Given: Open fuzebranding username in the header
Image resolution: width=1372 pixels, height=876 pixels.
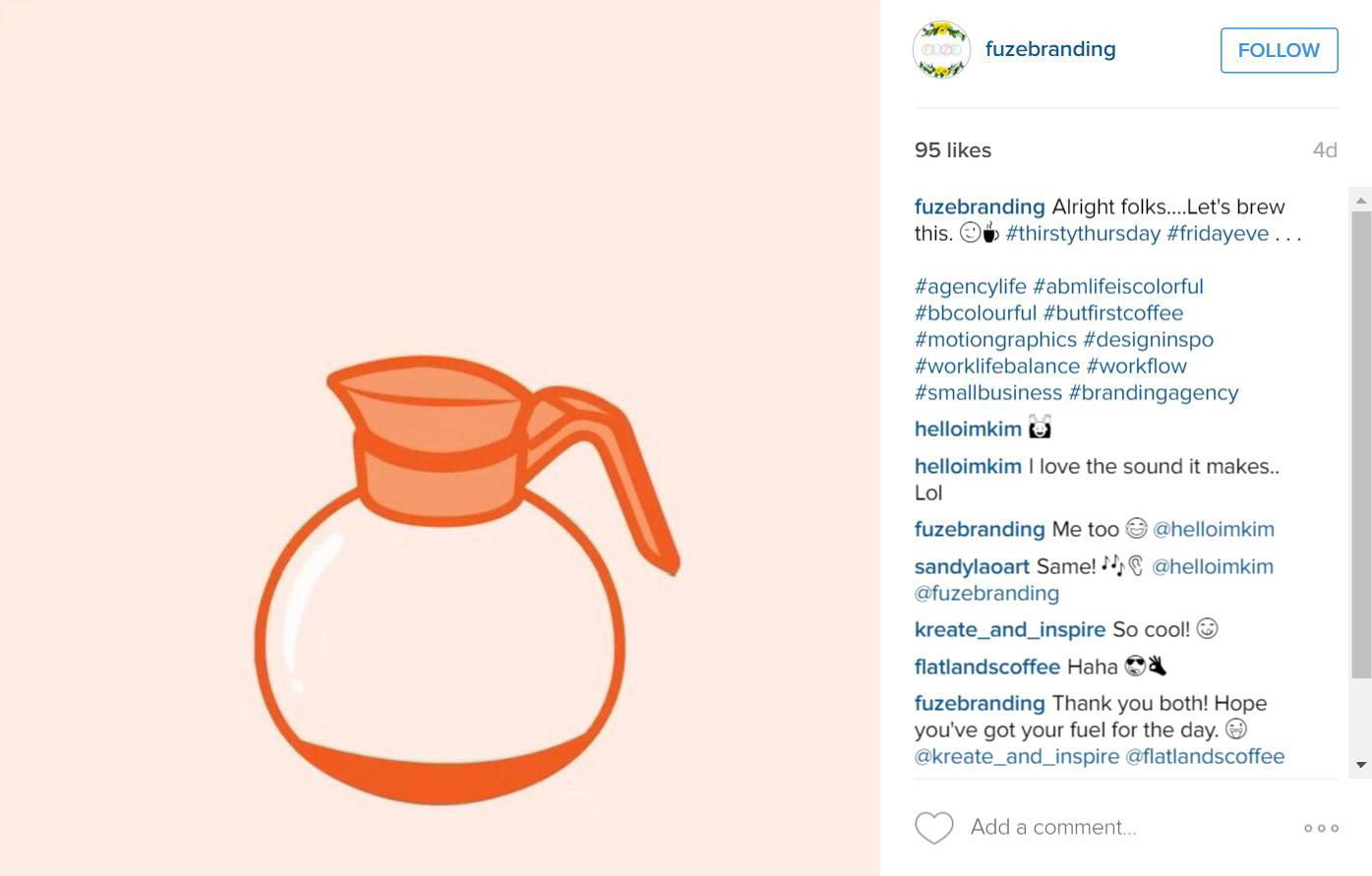Looking at the screenshot, I should point(1050,49).
